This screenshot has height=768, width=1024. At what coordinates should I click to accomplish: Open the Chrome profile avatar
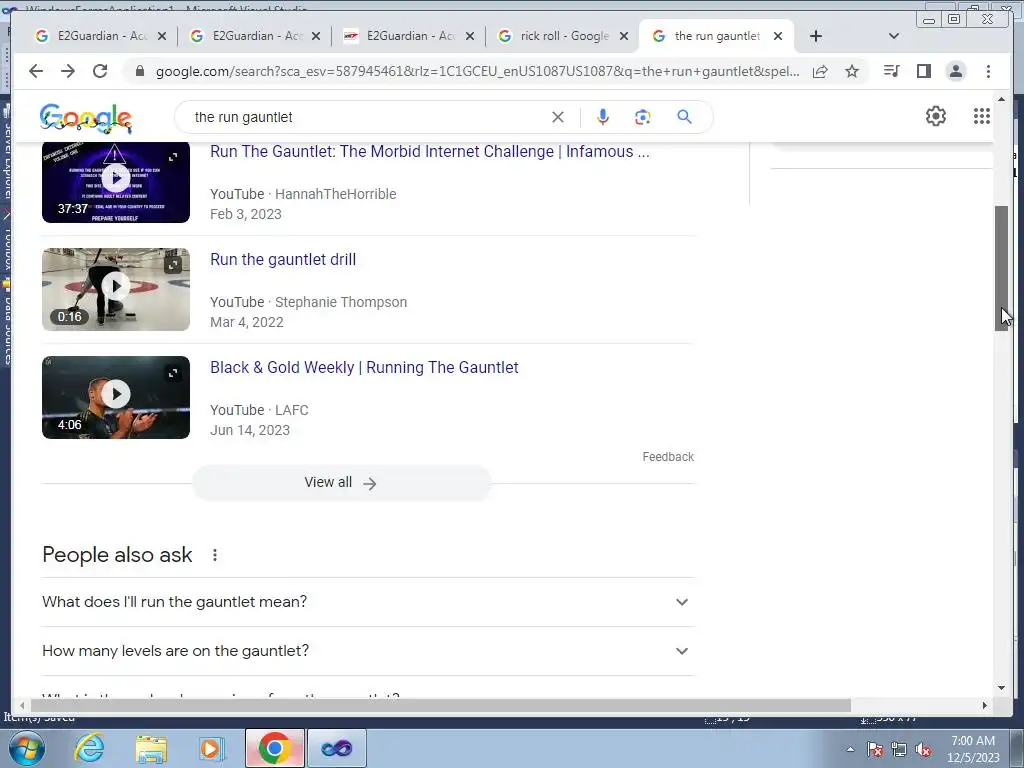click(955, 71)
